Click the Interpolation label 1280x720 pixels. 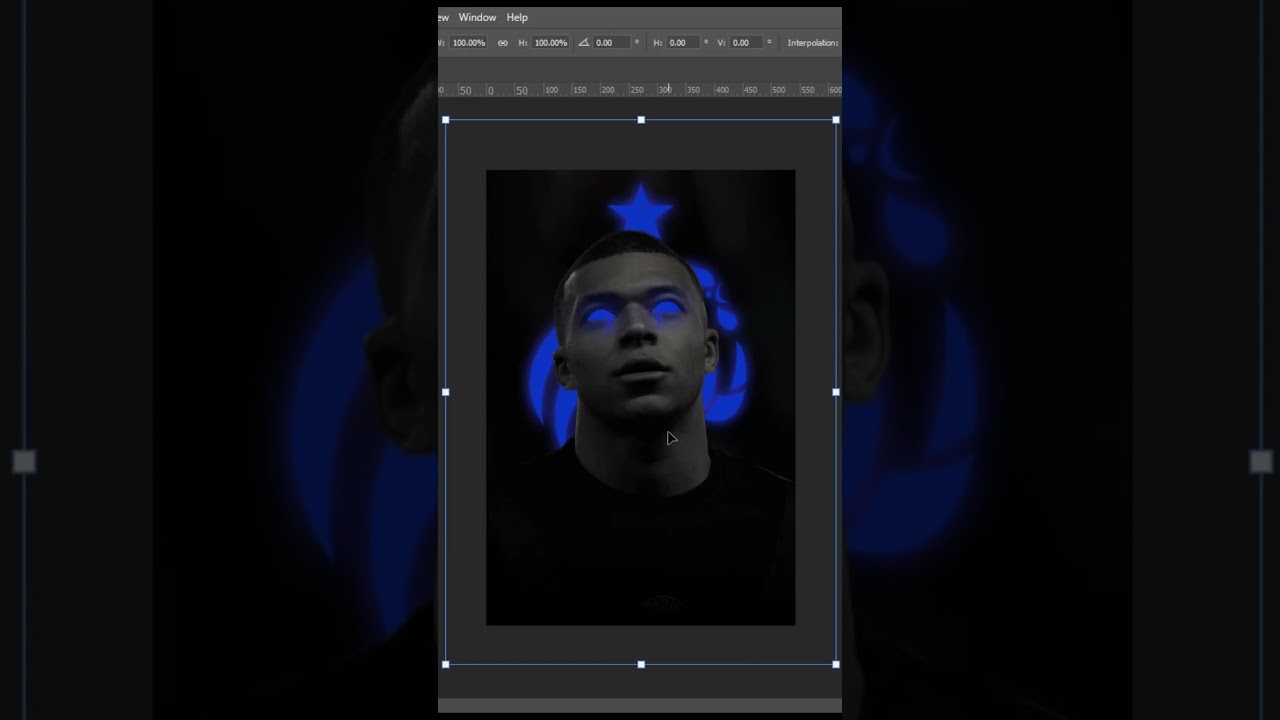[812, 43]
